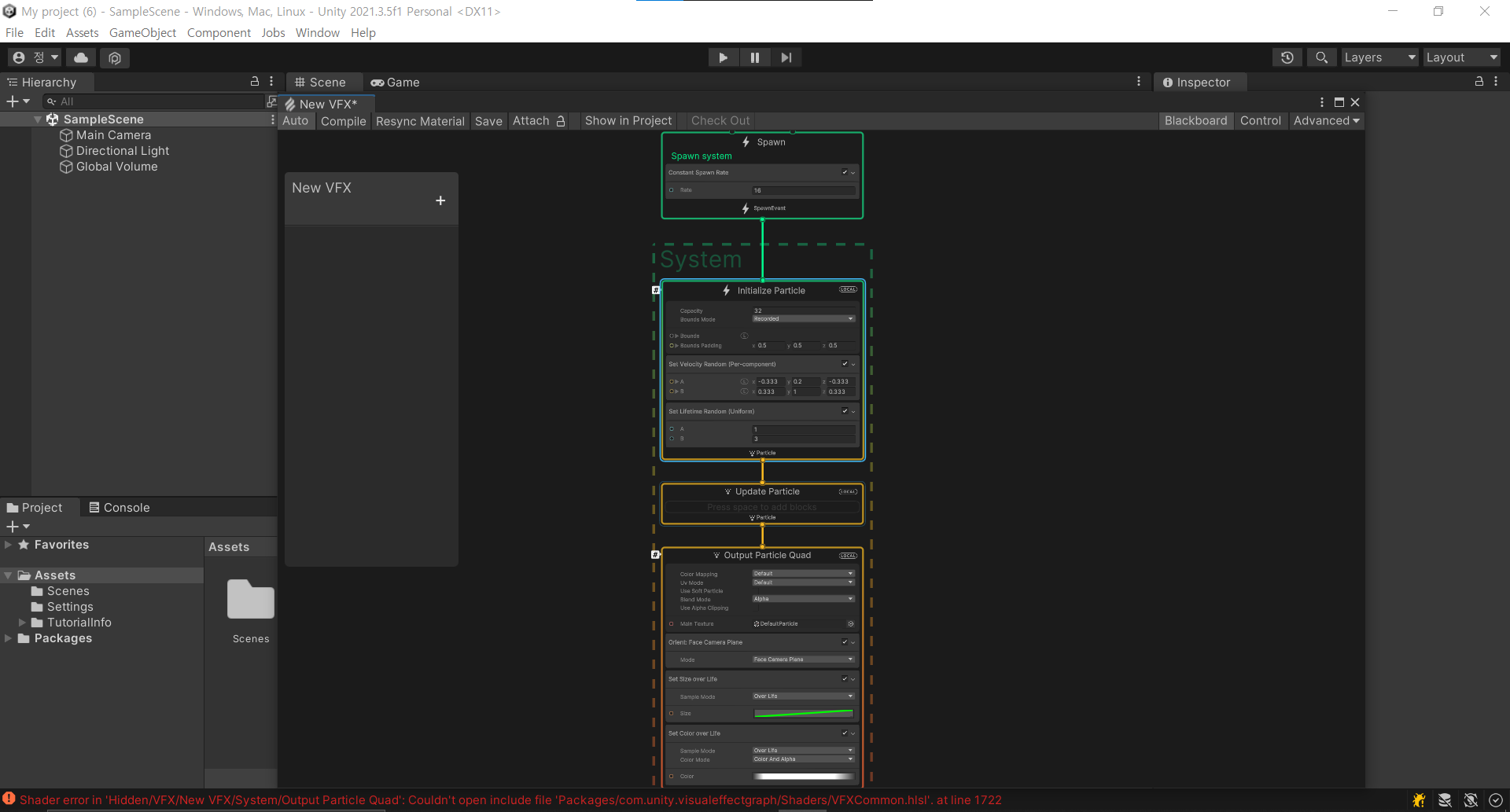Open the Window menu
The image size is (1510, 812).
pos(317,33)
